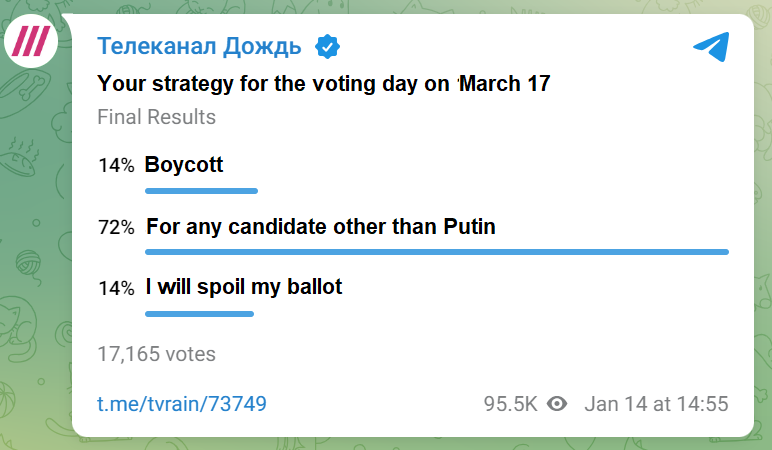Screen dimensions: 772x450
Task: Click the spoil ballot result bar
Action: (x=199, y=314)
